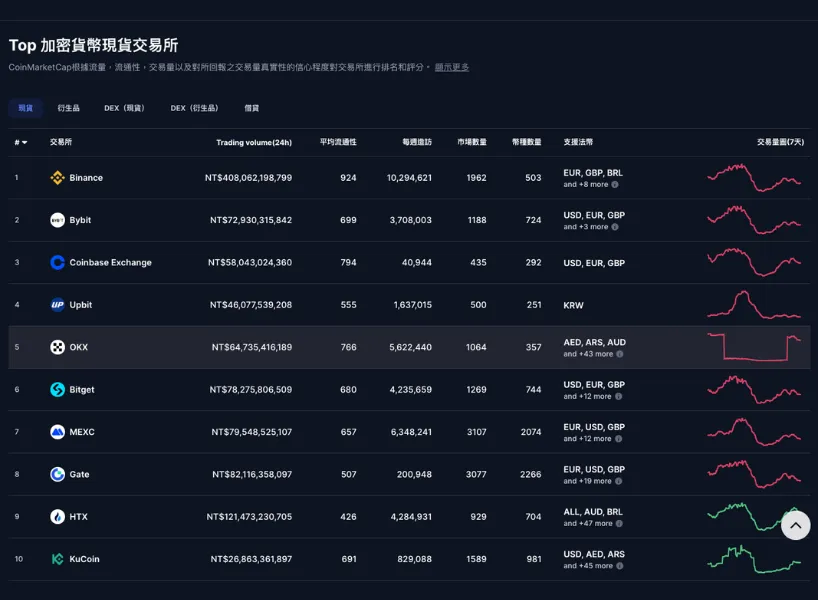Switch to the 衍生品 tab
Screen dimensions: 818x600
68,108
